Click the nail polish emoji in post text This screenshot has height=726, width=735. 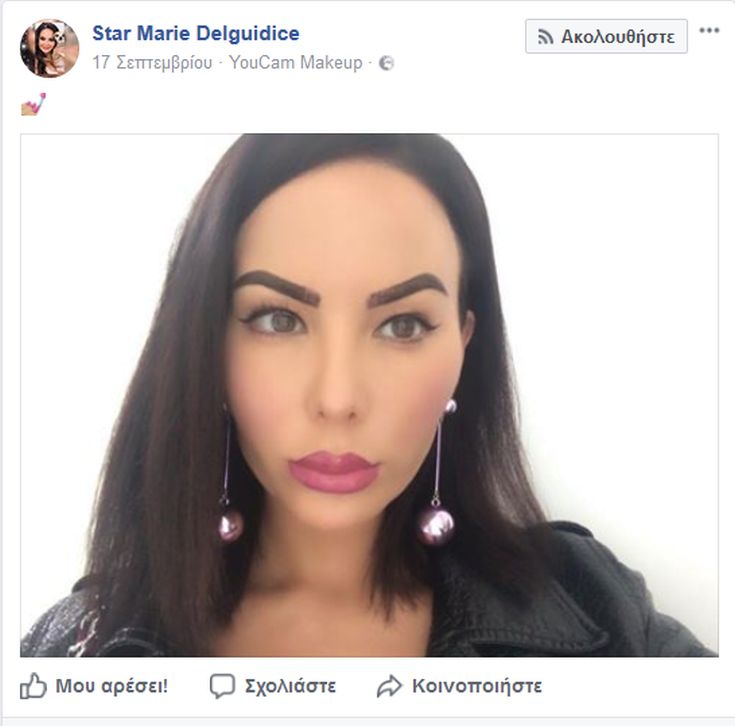[34, 104]
